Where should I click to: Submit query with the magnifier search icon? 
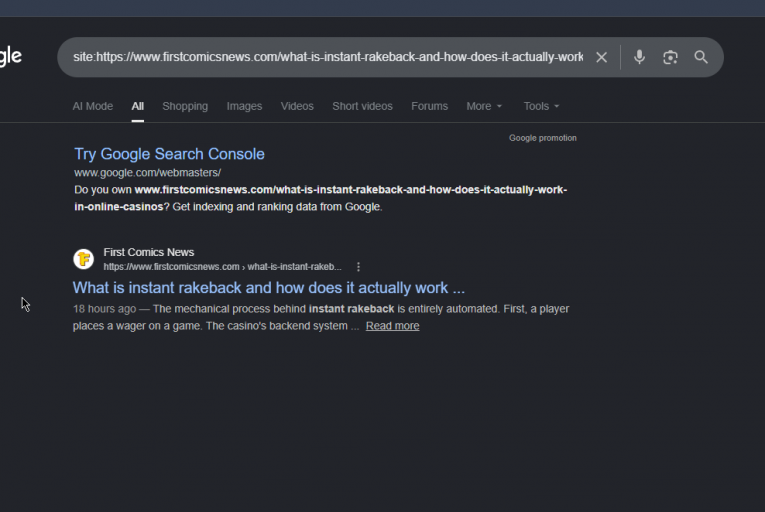pos(701,57)
